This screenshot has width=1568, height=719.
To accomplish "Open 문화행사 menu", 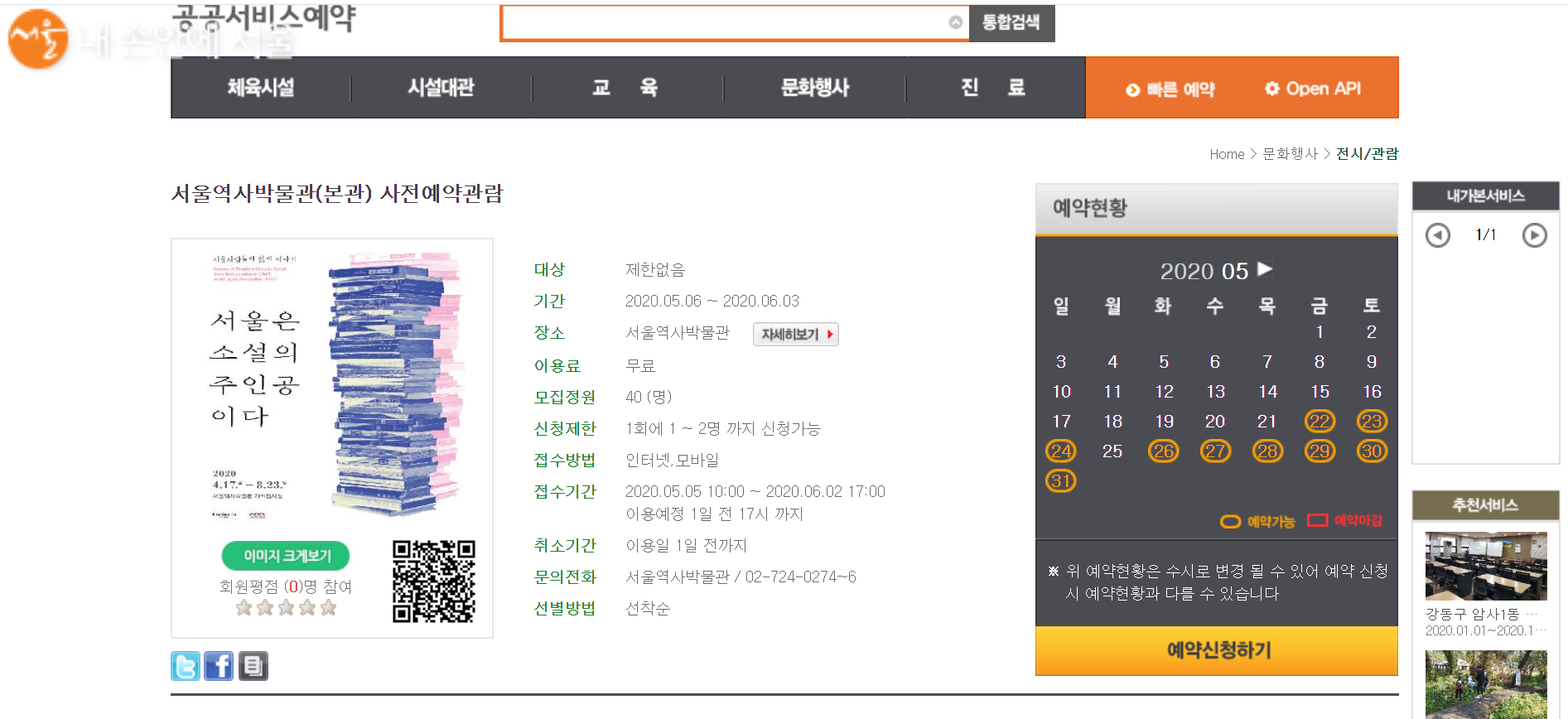I will pos(815,88).
